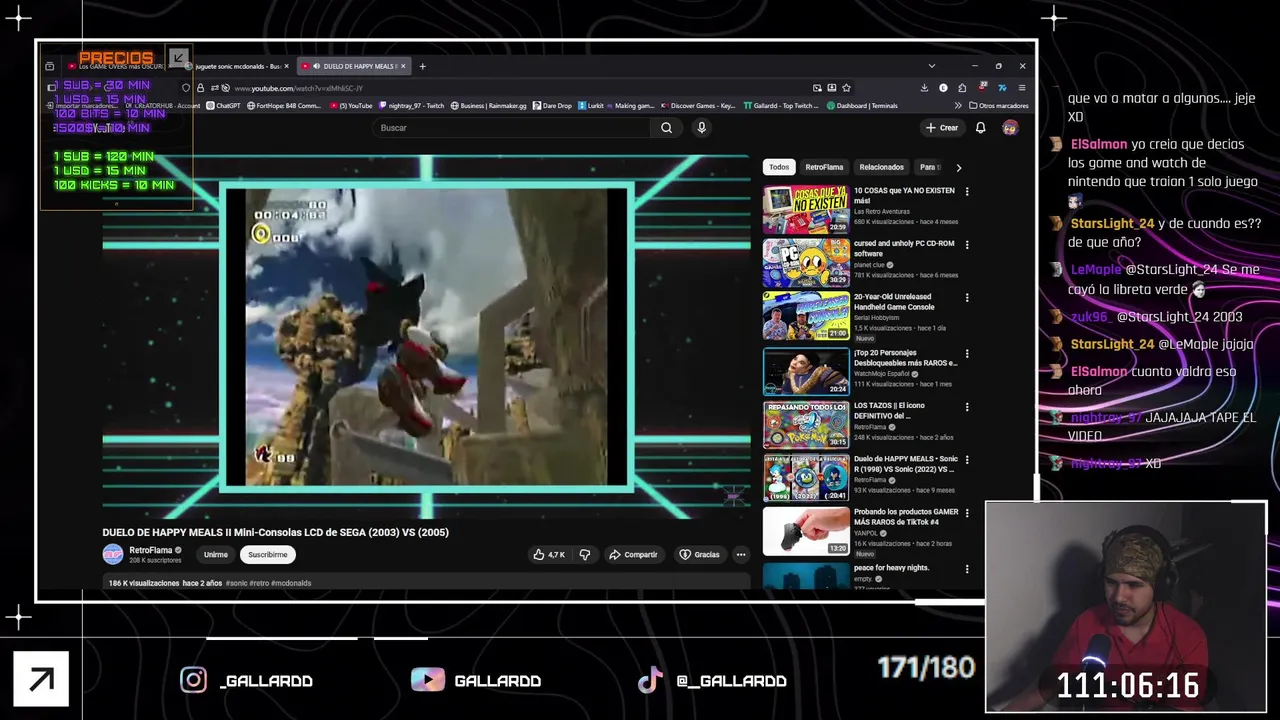Click the #sonic hashtag

pyautogui.click(x=236, y=583)
